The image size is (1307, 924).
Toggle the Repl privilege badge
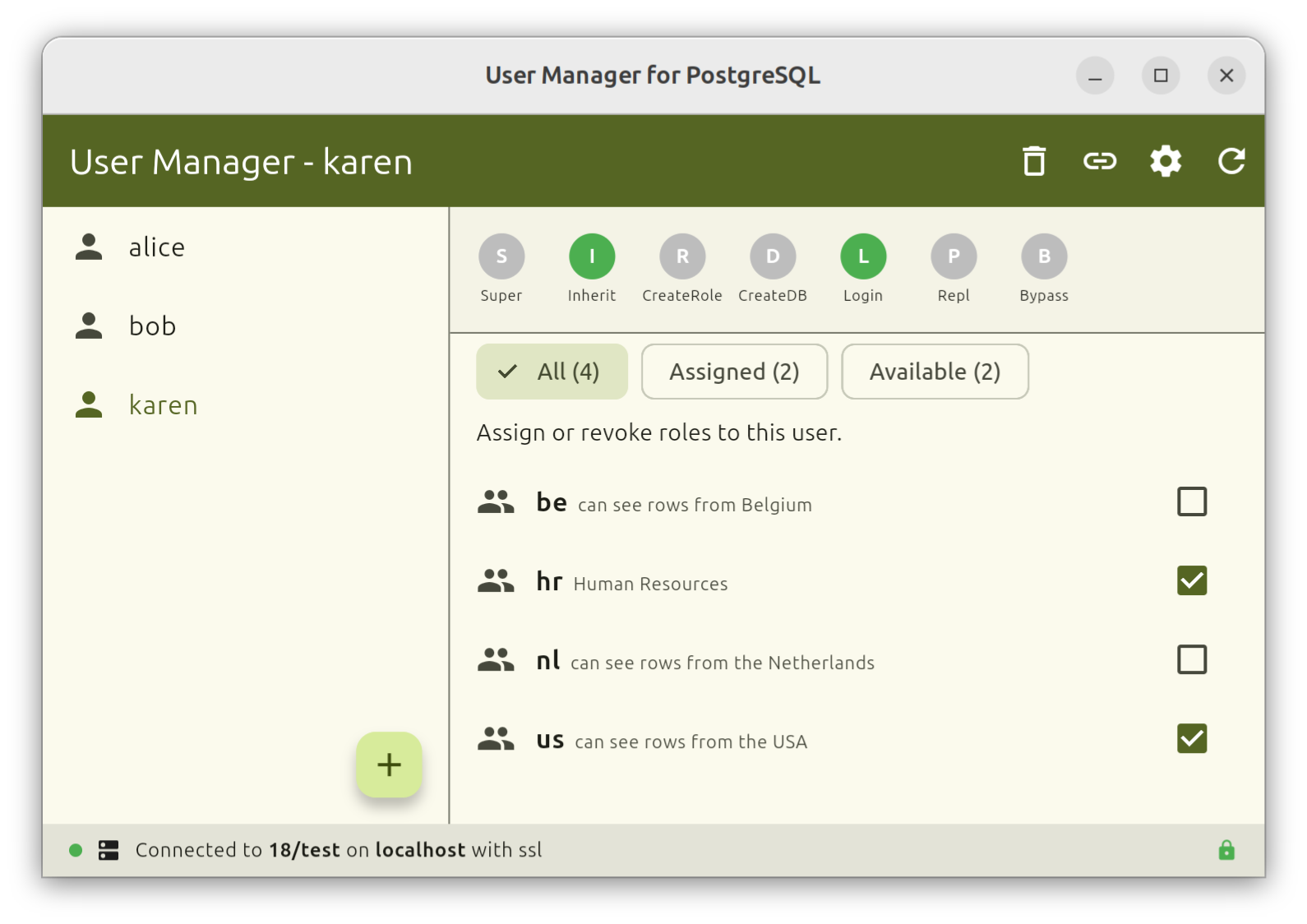(x=954, y=256)
